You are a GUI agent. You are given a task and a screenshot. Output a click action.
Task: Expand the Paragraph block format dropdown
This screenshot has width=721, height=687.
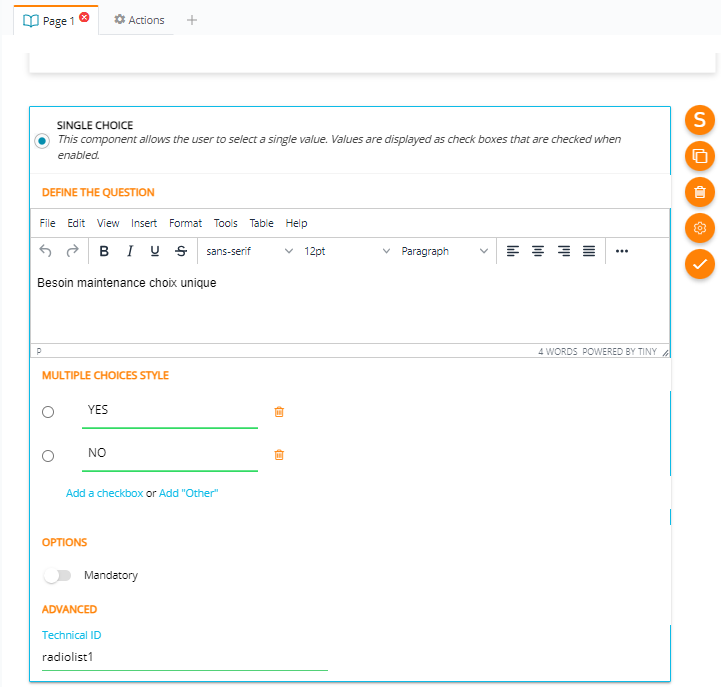pos(444,251)
